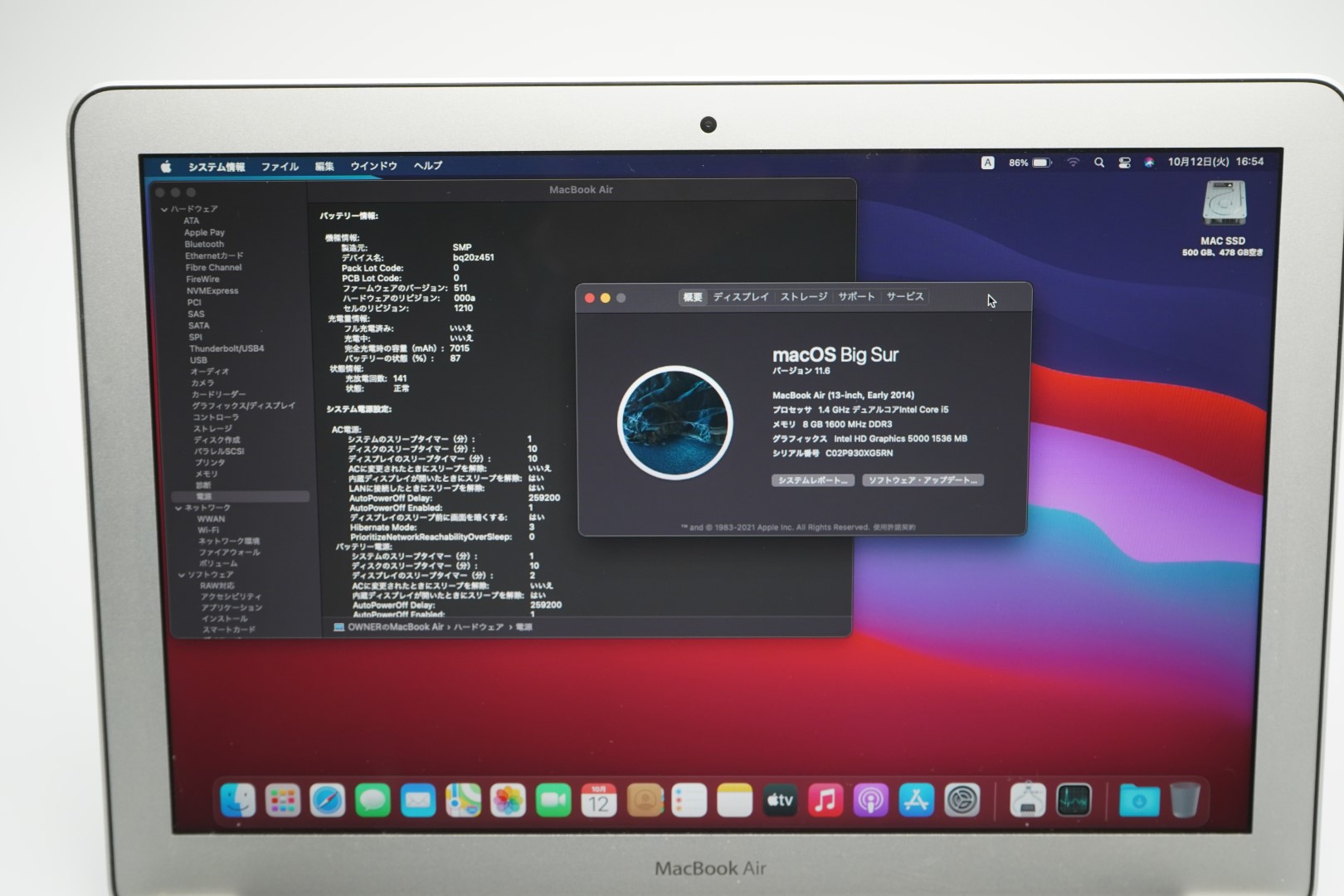The height and width of the screenshot is (896, 1344).
Task: Select Apple Pay in the sidebar
Action: tap(204, 233)
